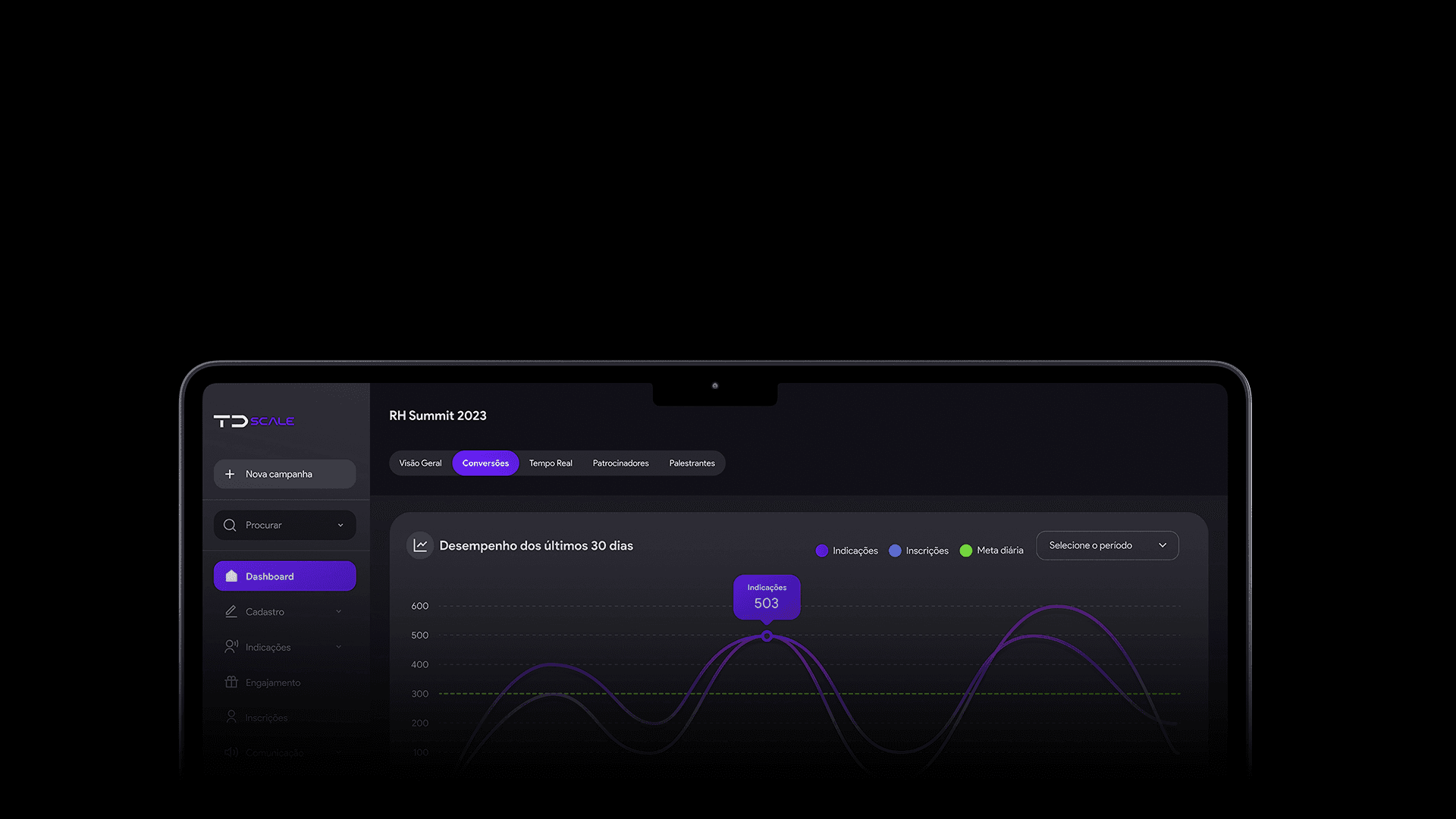Click the TD Scale logo
This screenshot has height=819, width=1456.
[x=253, y=421]
